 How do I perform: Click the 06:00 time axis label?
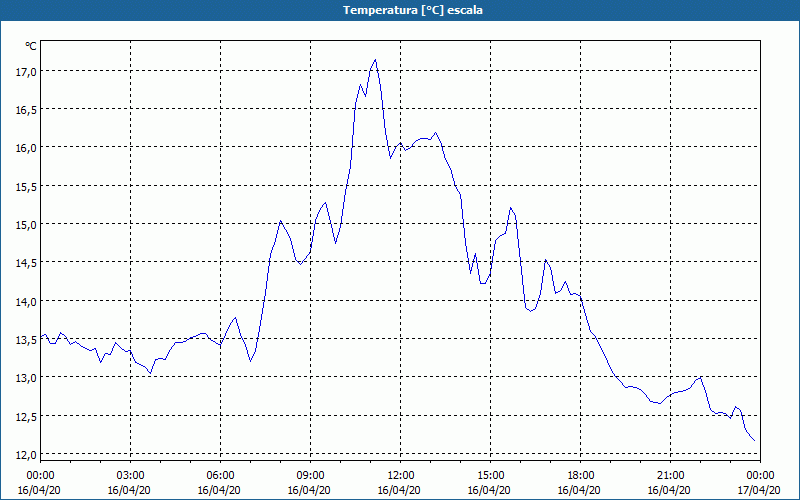pyautogui.click(x=220, y=476)
